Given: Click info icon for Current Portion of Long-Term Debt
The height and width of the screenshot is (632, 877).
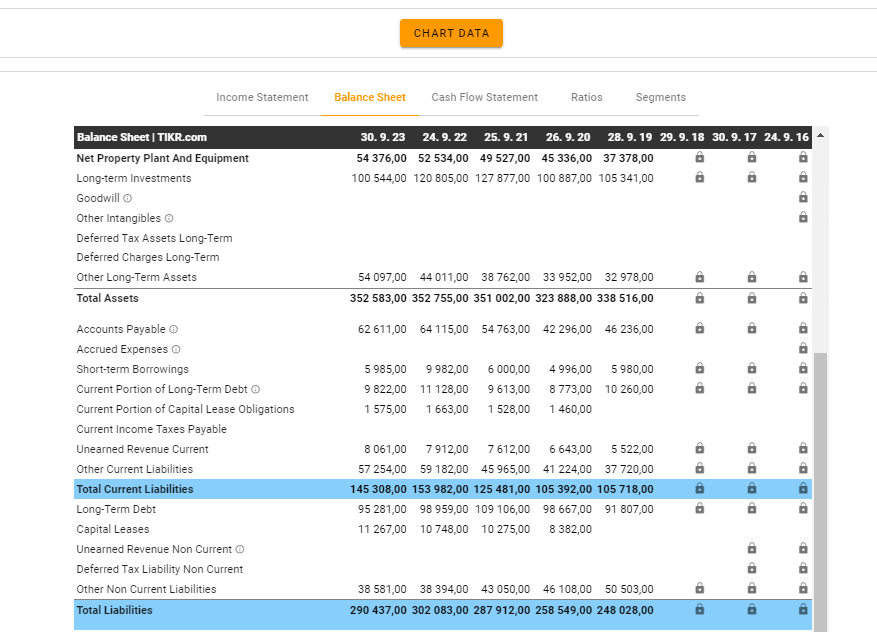Looking at the screenshot, I should [x=256, y=389].
